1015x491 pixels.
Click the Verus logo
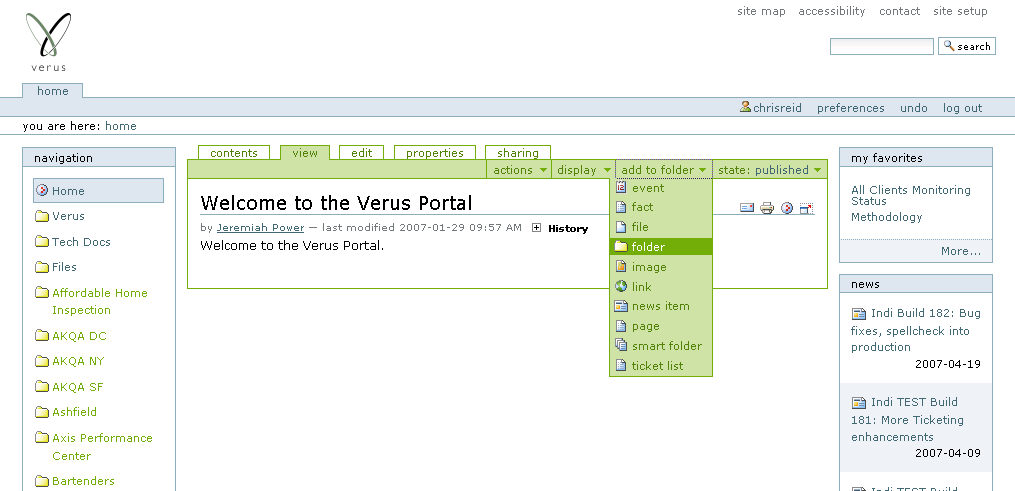click(x=48, y=42)
